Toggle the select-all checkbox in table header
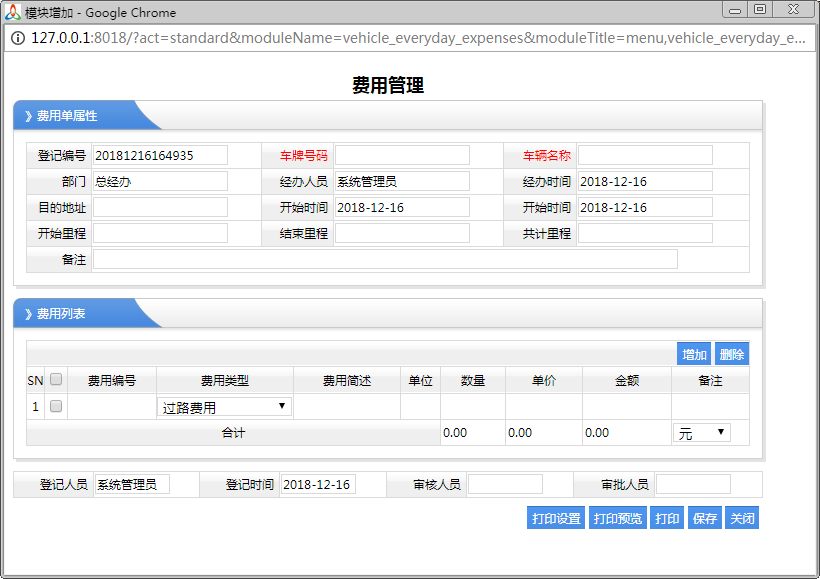 [x=56, y=380]
